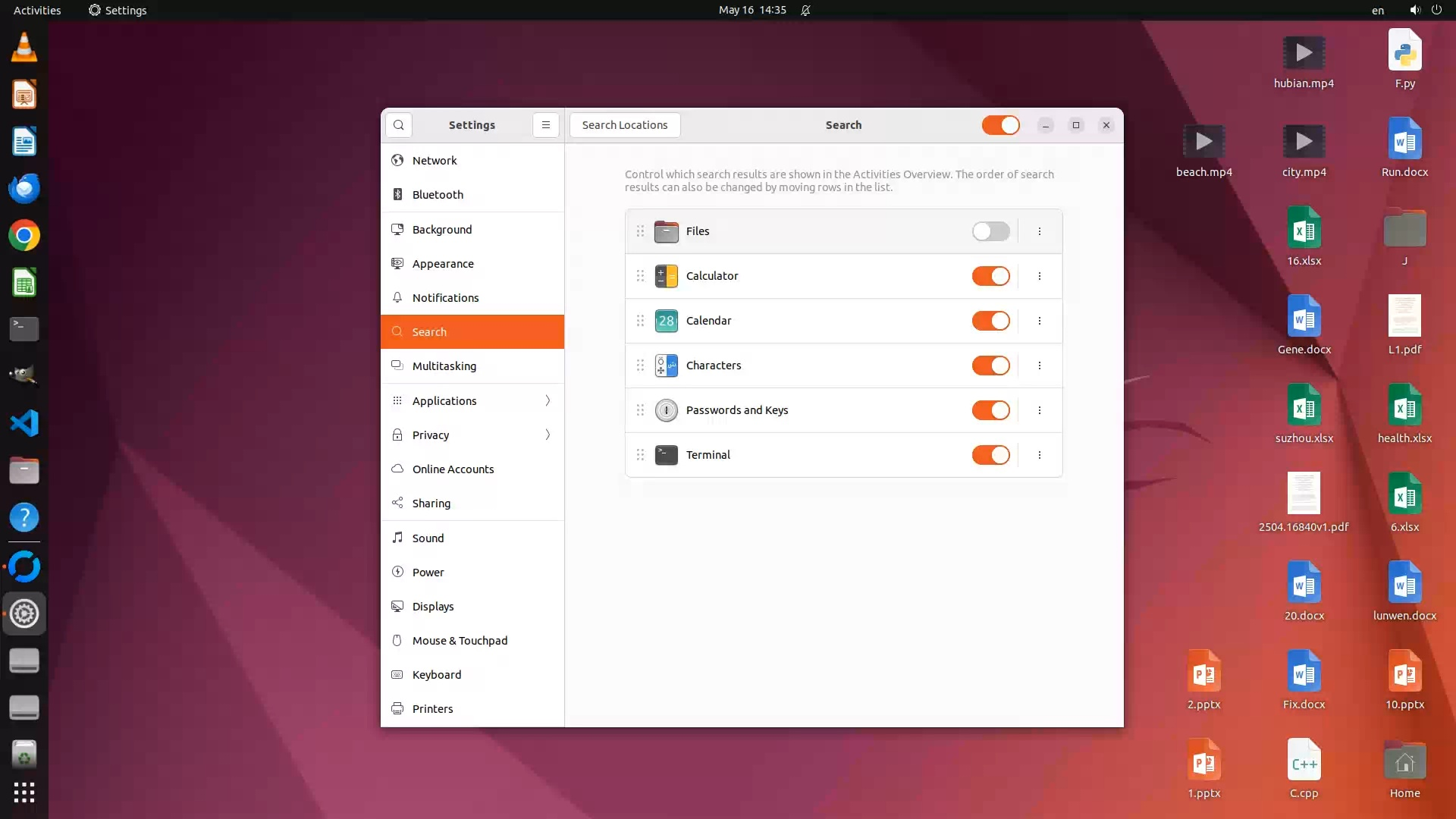
Task: Open the Activities overview
Action: coord(37,11)
